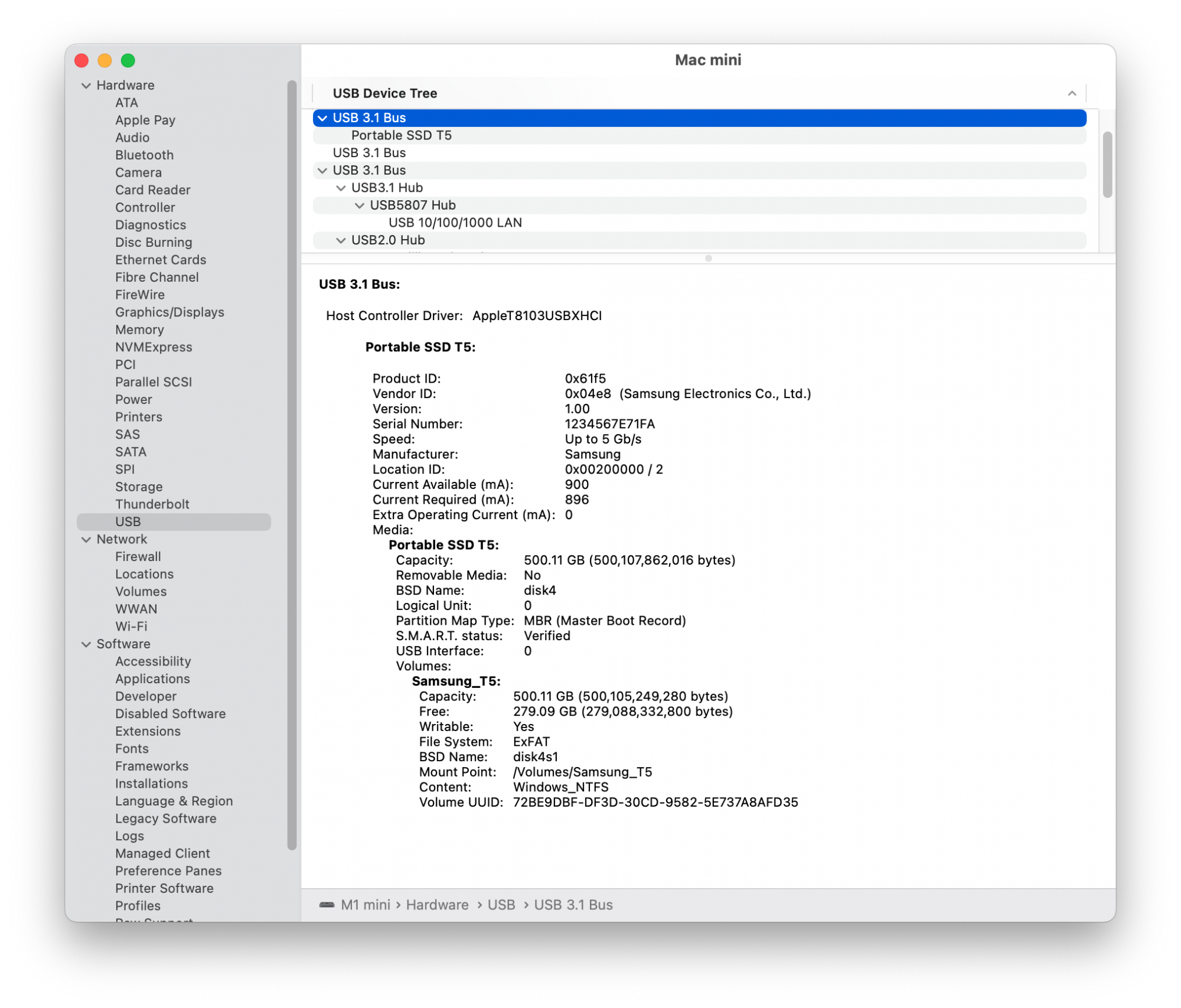Show Graphics/Displays information
This screenshot has height=1008, width=1181.
tap(169, 312)
